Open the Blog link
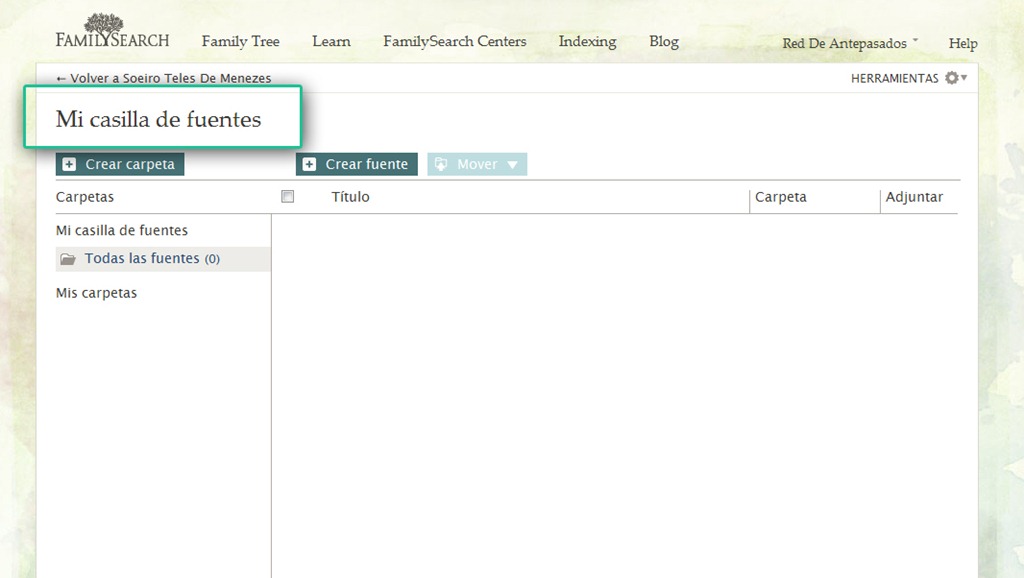Image resolution: width=1024 pixels, height=578 pixels. pos(664,41)
